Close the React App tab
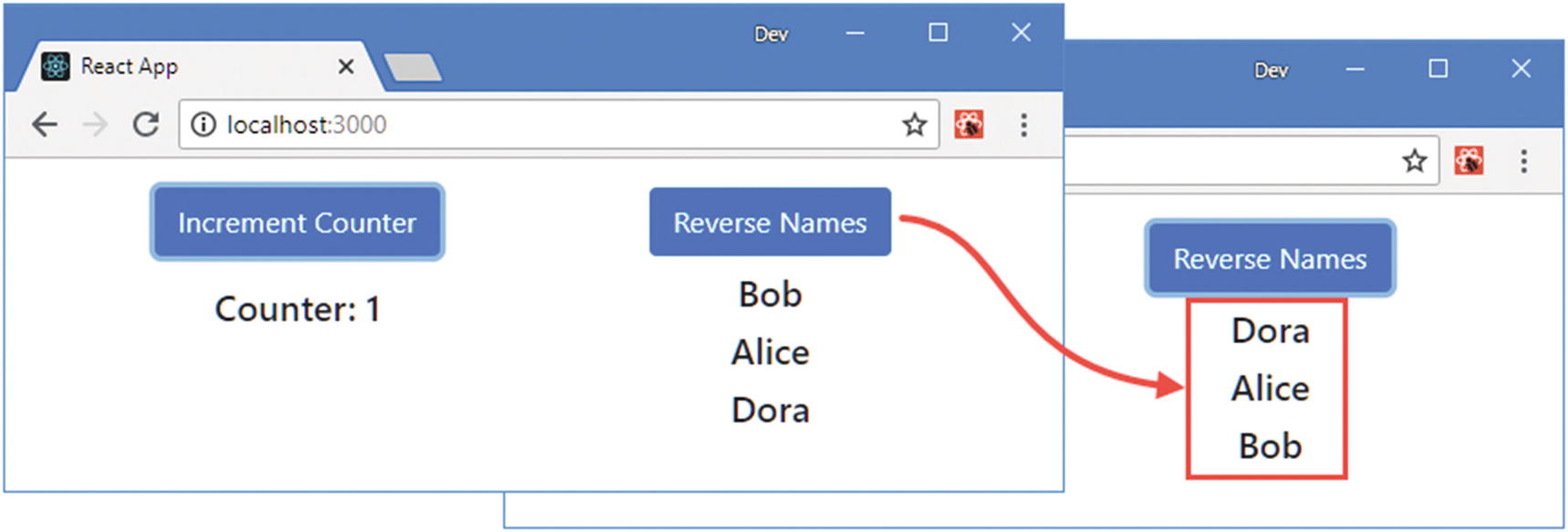 (346, 67)
